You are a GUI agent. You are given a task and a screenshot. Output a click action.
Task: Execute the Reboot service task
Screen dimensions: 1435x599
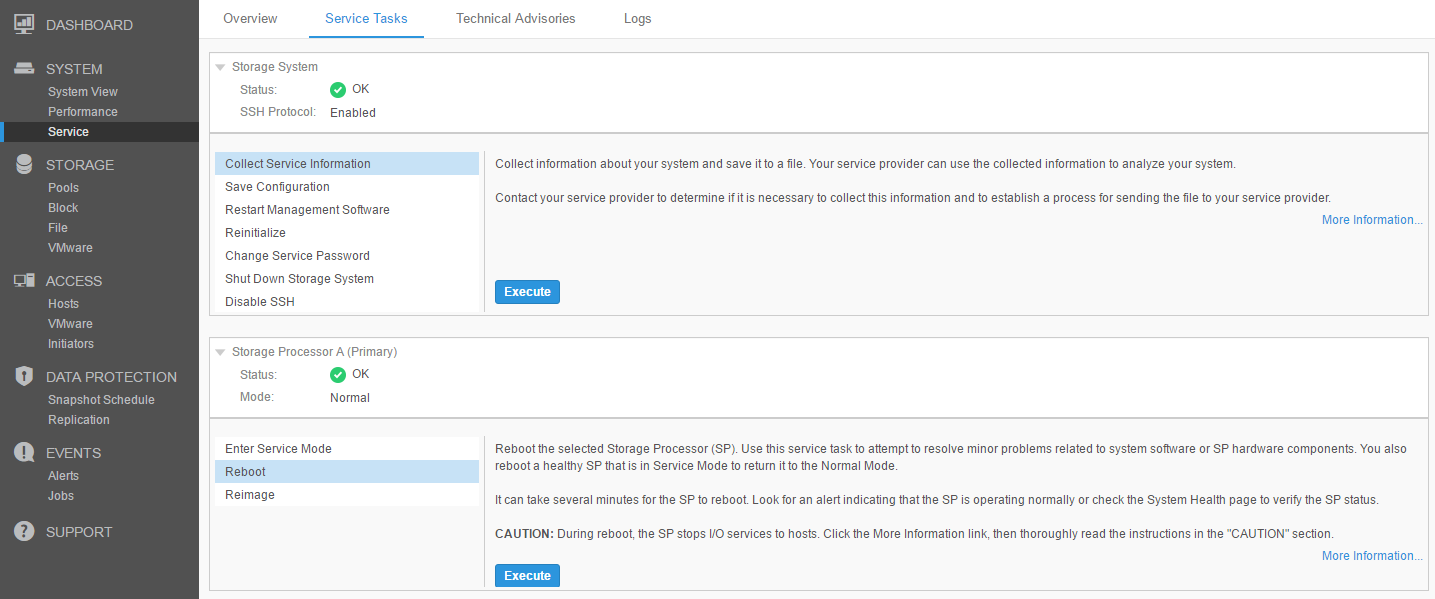(527, 575)
